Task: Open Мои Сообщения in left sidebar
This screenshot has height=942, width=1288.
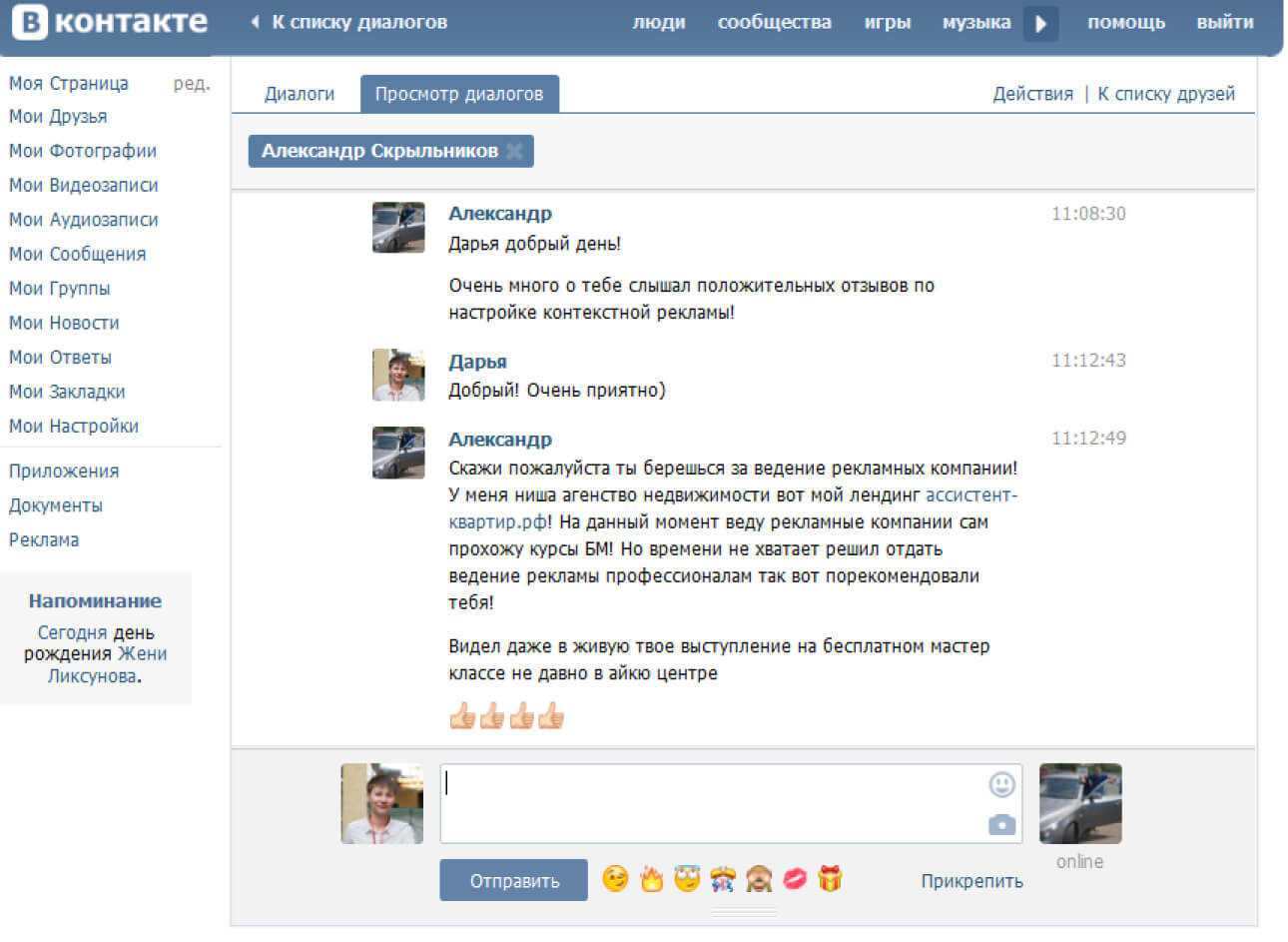Action: coord(77,254)
